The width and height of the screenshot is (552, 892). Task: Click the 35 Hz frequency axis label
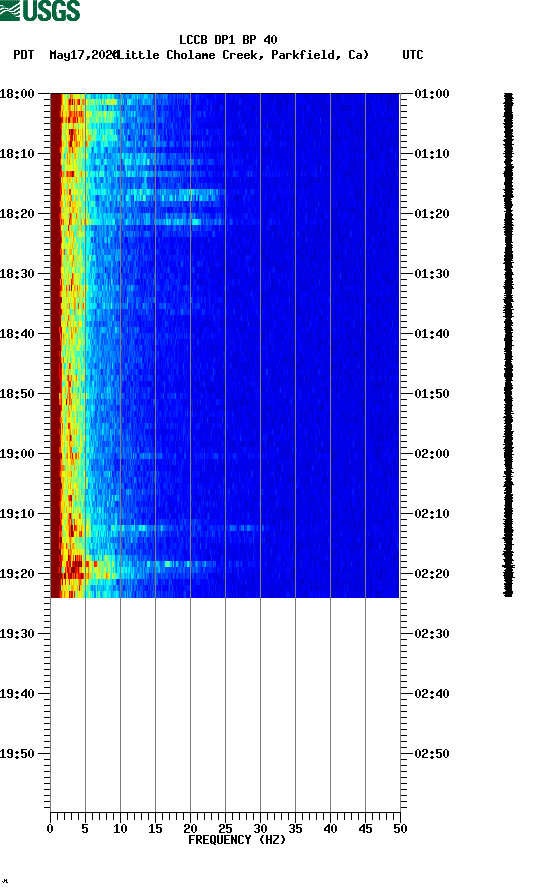(295, 829)
